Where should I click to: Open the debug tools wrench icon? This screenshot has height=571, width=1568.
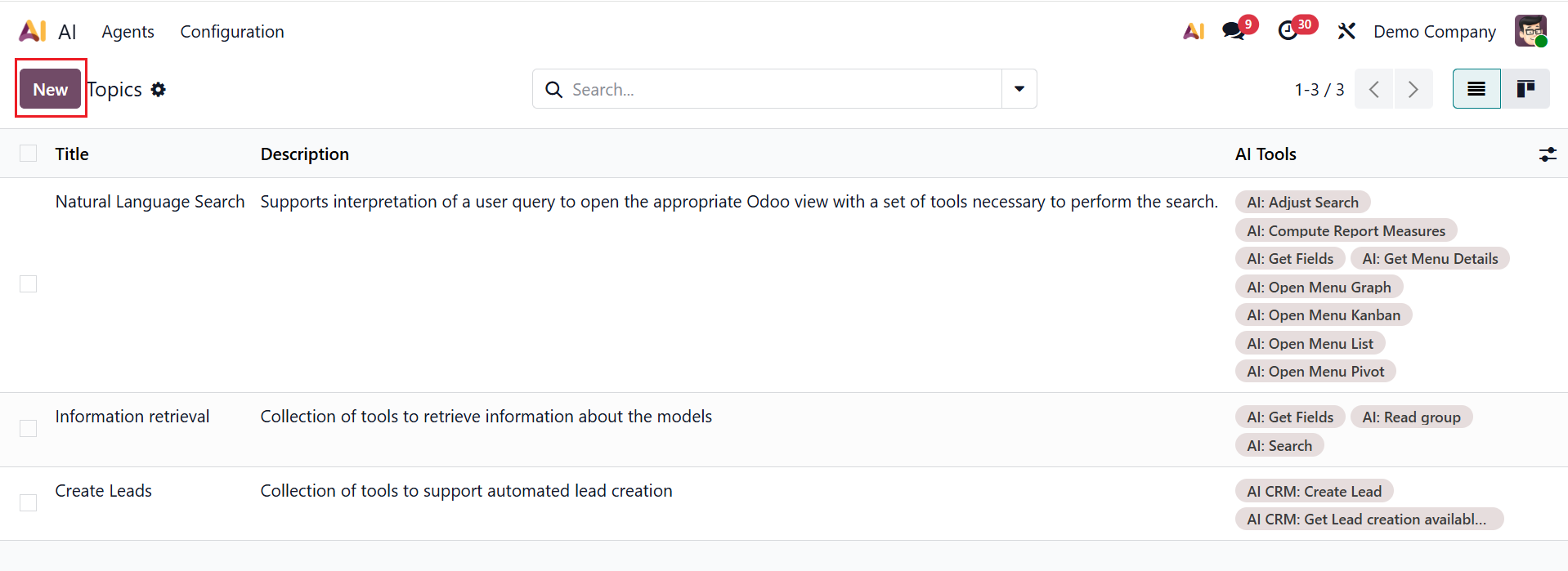pyautogui.click(x=1346, y=31)
